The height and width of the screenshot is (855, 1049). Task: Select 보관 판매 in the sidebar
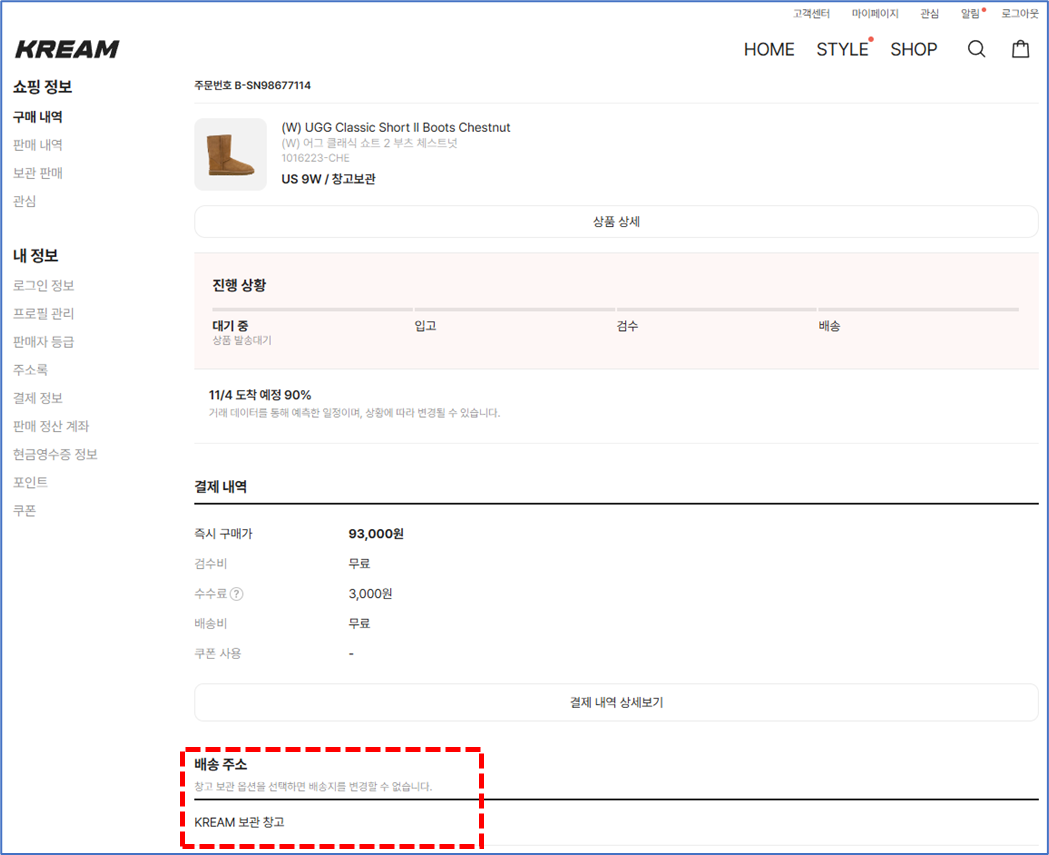(x=37, y=173)
